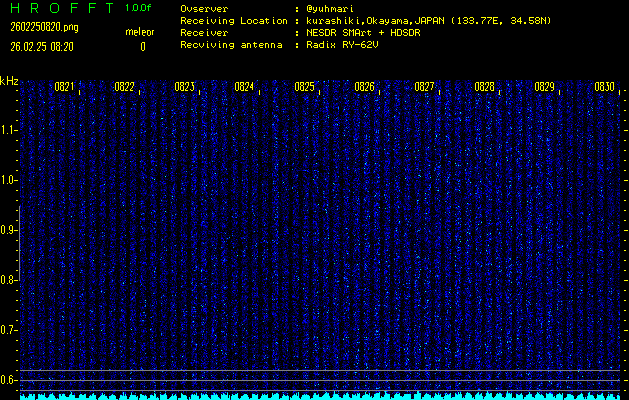Select the 0823 time marker

[x=184, y=87]
